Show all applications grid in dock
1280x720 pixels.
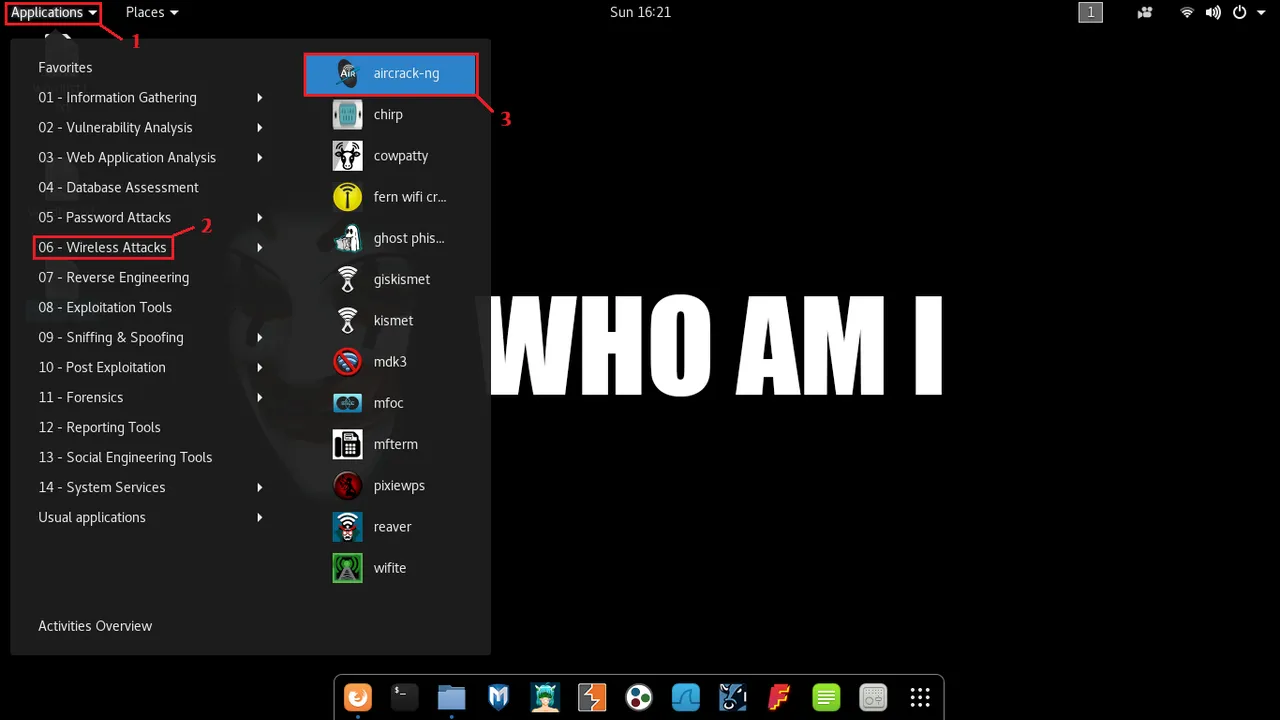920,696
